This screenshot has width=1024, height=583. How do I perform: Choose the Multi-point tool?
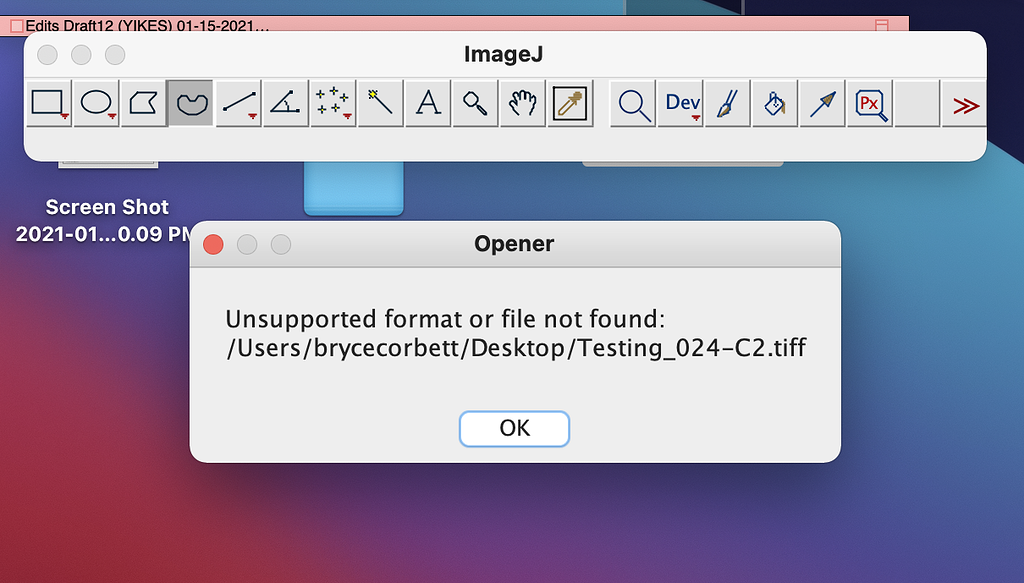pos(333,103)
